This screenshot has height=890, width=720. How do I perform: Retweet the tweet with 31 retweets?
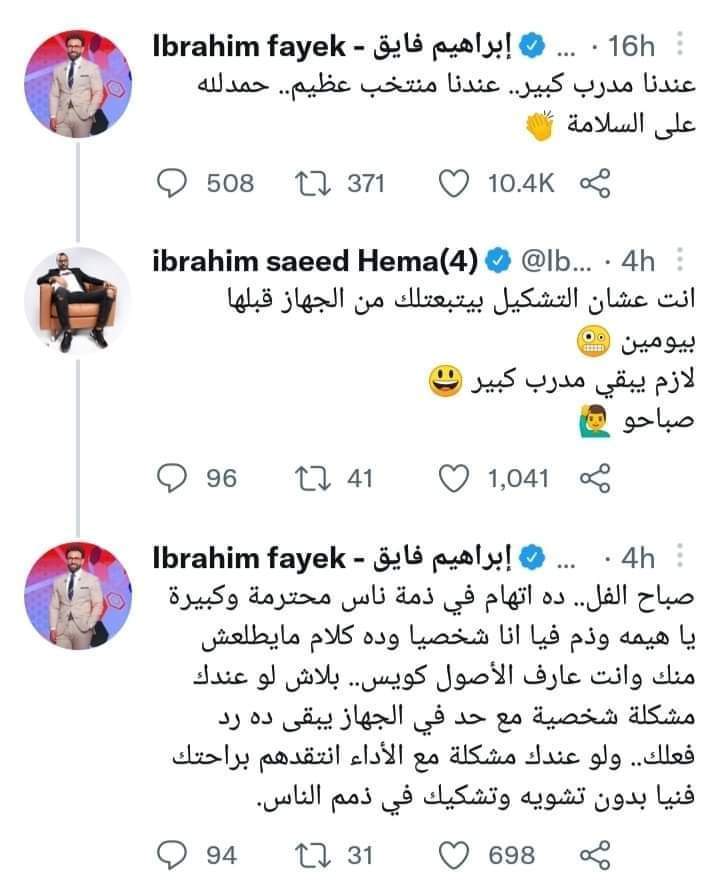[x=305, y=855]
